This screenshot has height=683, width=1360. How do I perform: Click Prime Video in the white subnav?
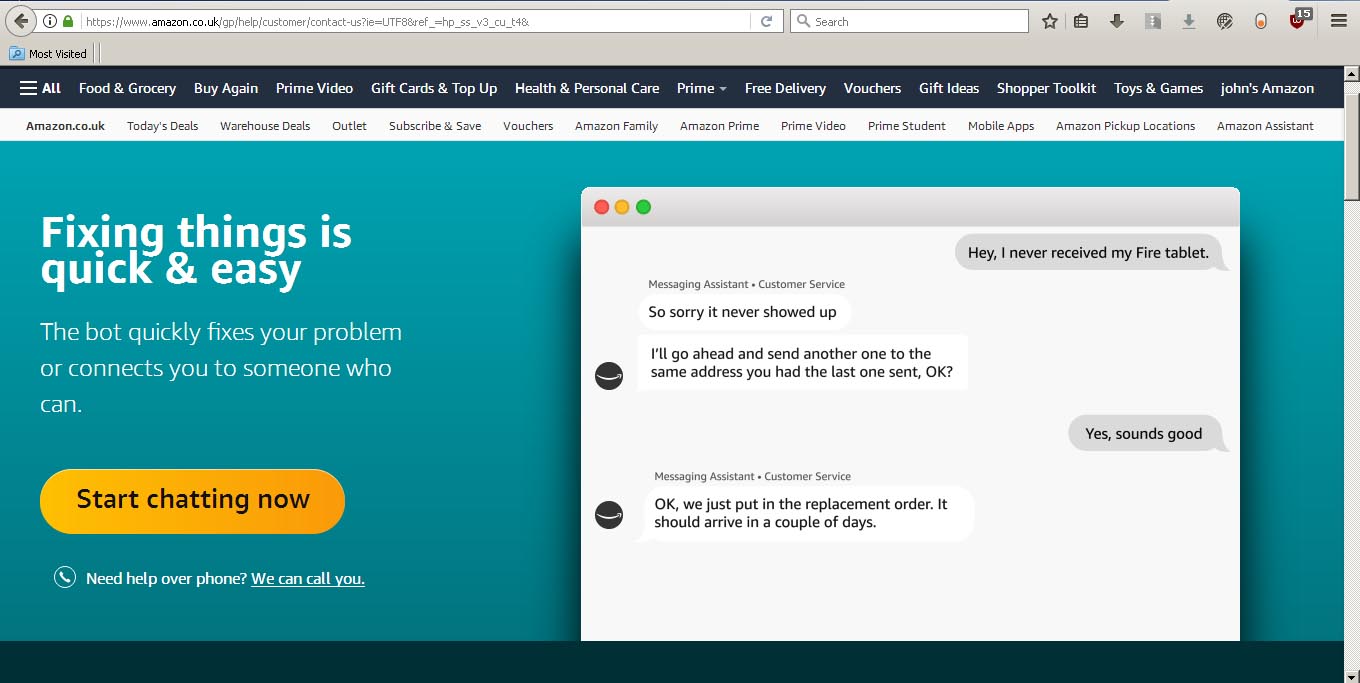813,126
